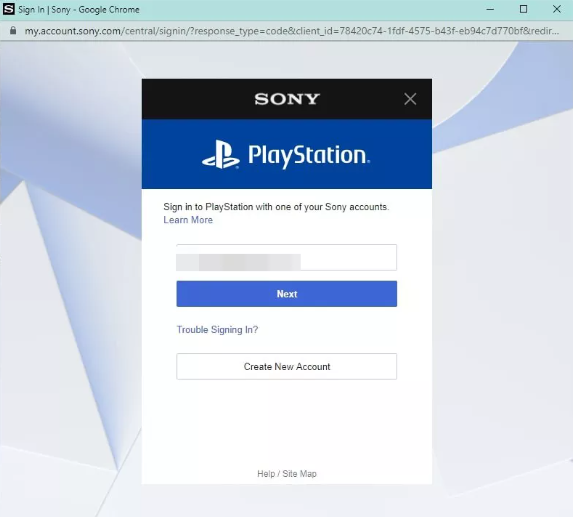This screenshot has width=573, height=517.
Task: Open the Help / Site Map link
Action: click(287, 474)
